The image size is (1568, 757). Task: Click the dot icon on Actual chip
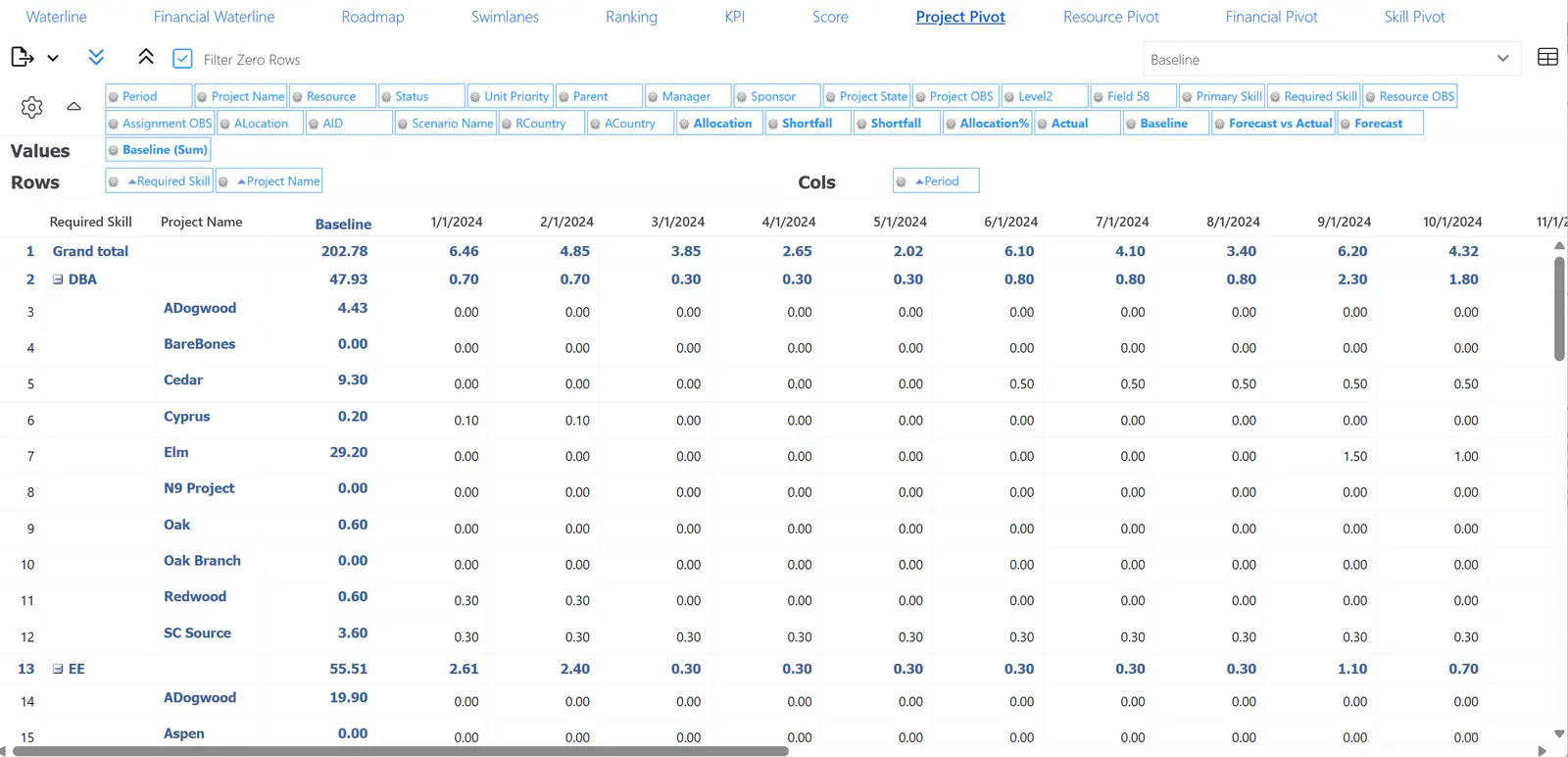(1042, 124)
